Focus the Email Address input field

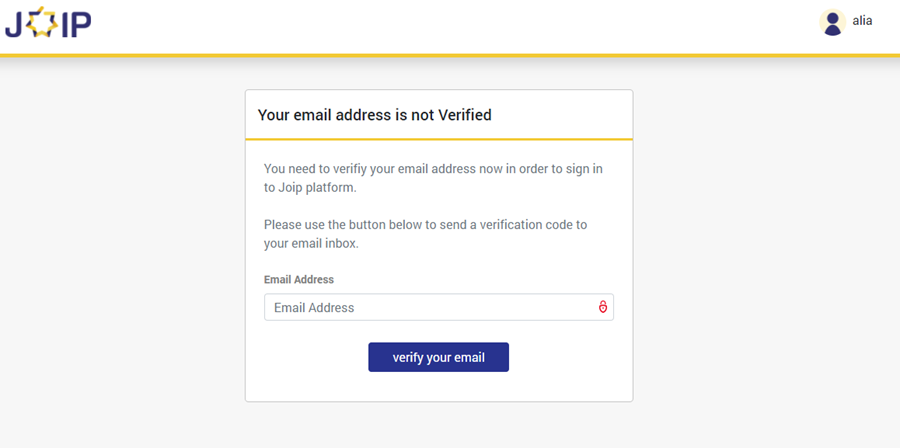[x=430, y=307]
